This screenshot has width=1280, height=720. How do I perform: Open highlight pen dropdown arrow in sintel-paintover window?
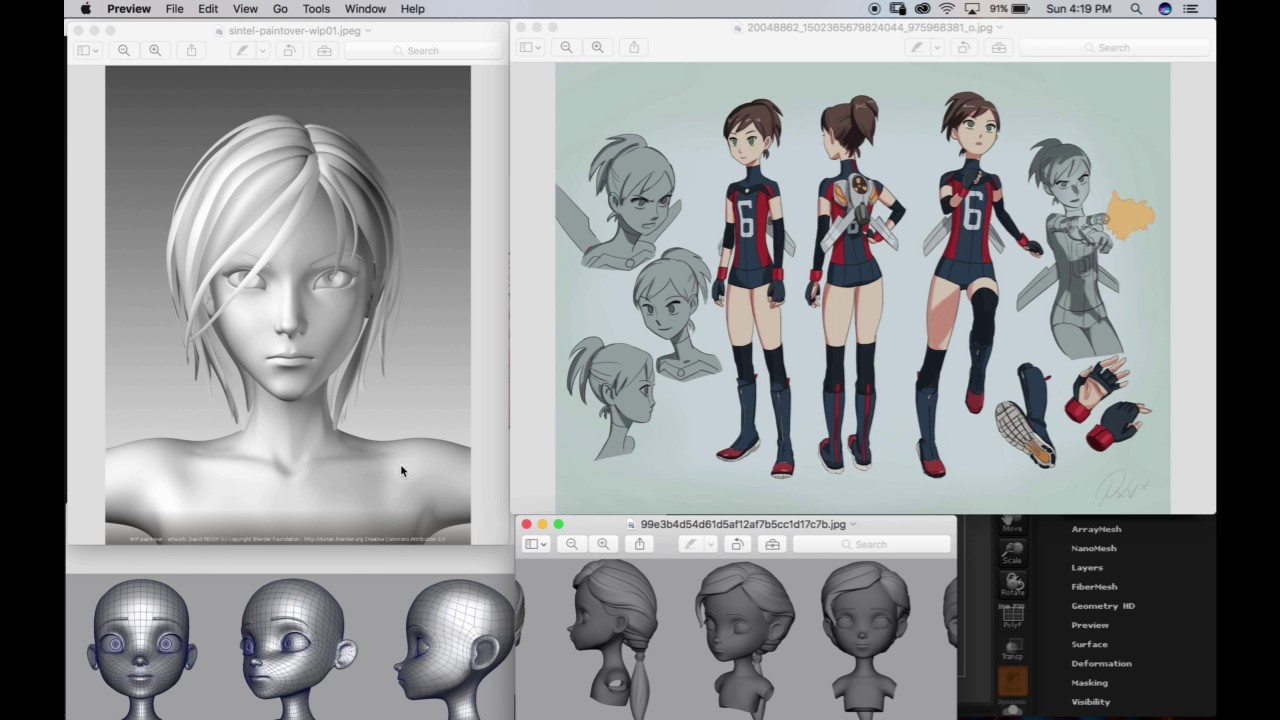pyautogui.click(x=263, y=50)
